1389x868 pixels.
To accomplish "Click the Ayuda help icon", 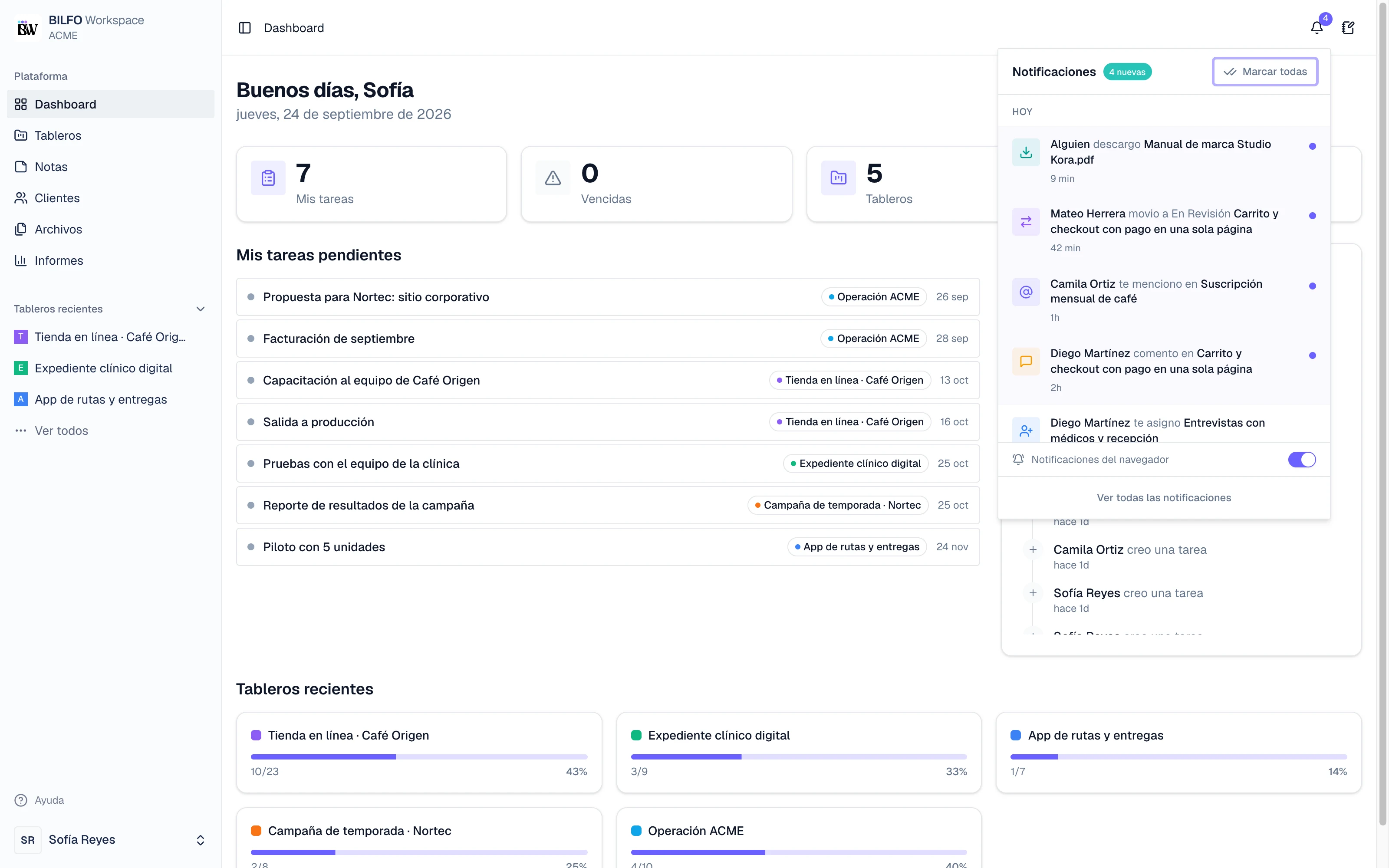I will 21,800.
